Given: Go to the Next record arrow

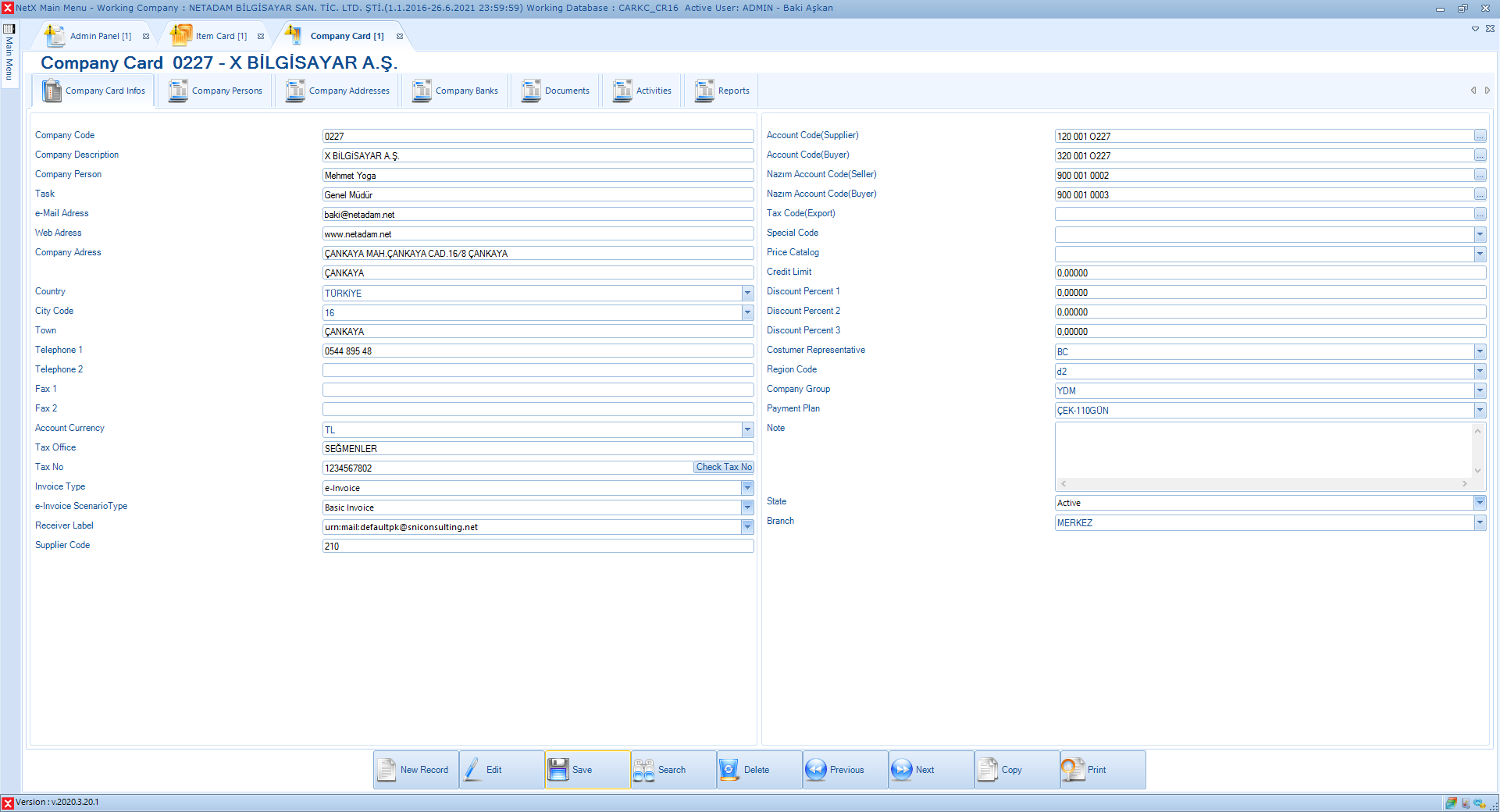Looking at the screenshot, I should (x=902, y=770).
